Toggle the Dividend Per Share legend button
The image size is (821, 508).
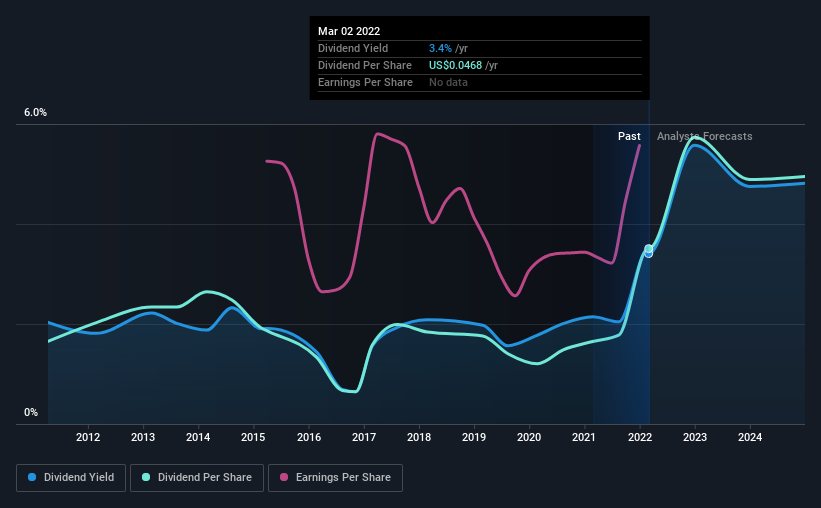tap(197, 478)
